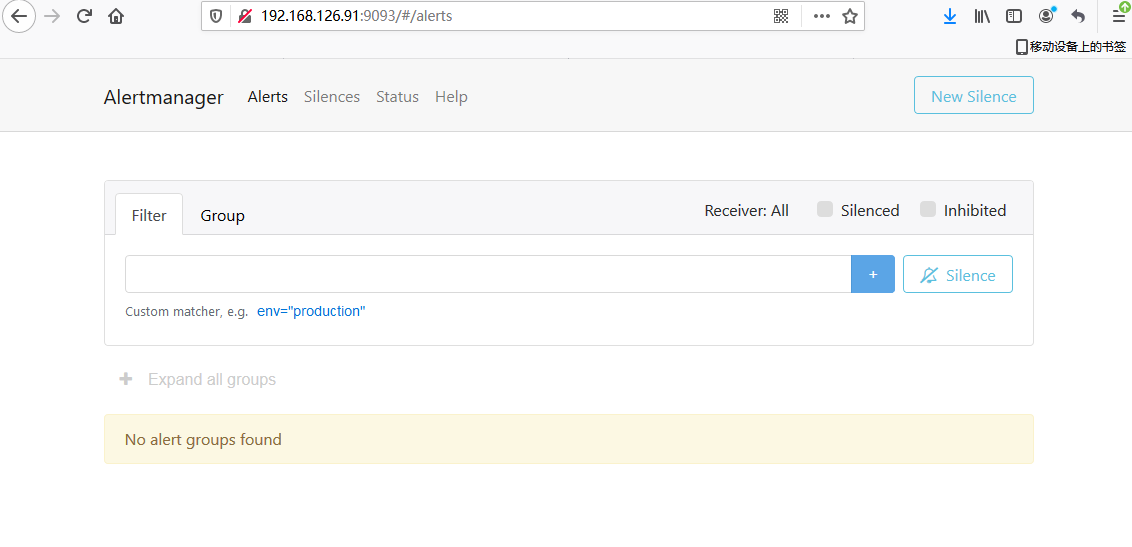
Task: Open the Firefox account avatar icon
Action: (x=1046, y=15)
